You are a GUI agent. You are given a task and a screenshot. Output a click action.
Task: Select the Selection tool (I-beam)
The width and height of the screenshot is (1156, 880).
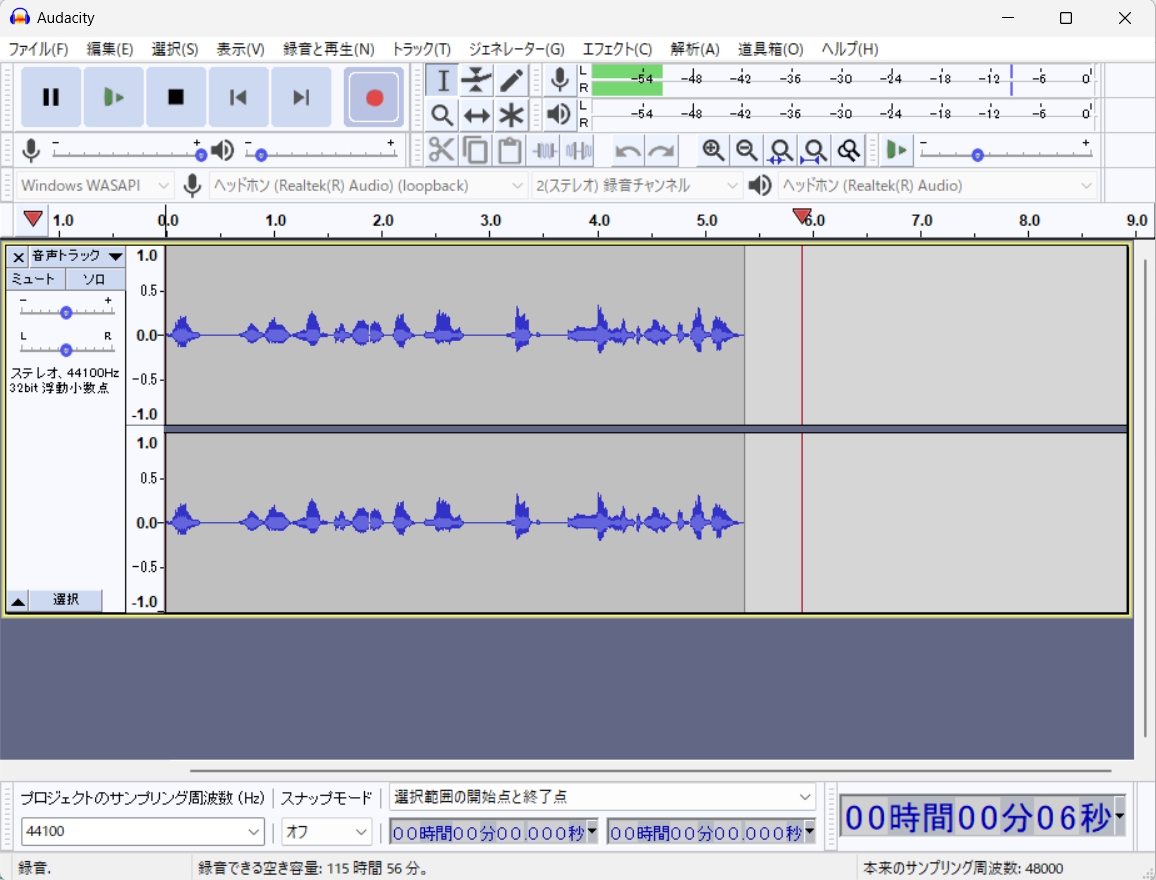(x=441, y=80)
